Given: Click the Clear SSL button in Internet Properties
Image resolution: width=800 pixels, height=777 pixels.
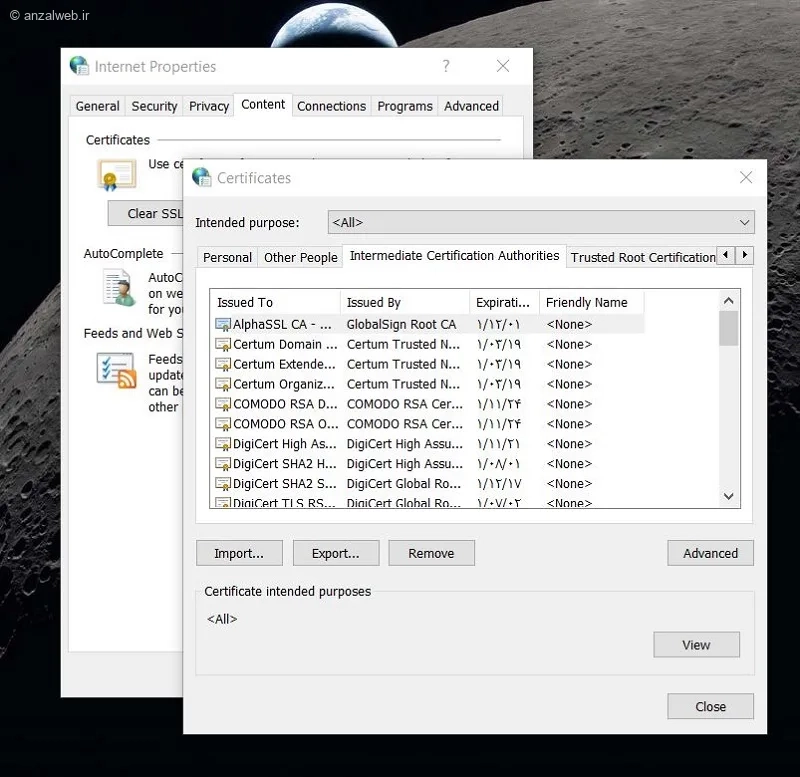Looking at the screenshot, I should click(x=145, y=213).
